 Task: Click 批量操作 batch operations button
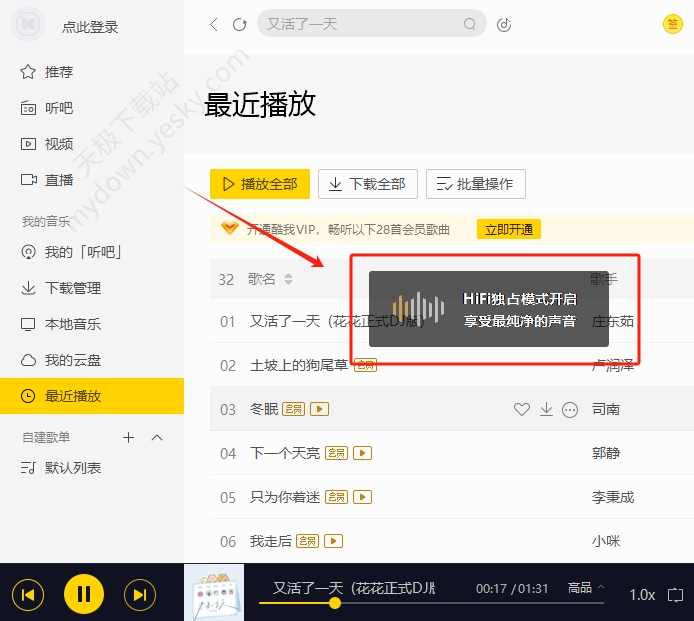tap(476, 184)
